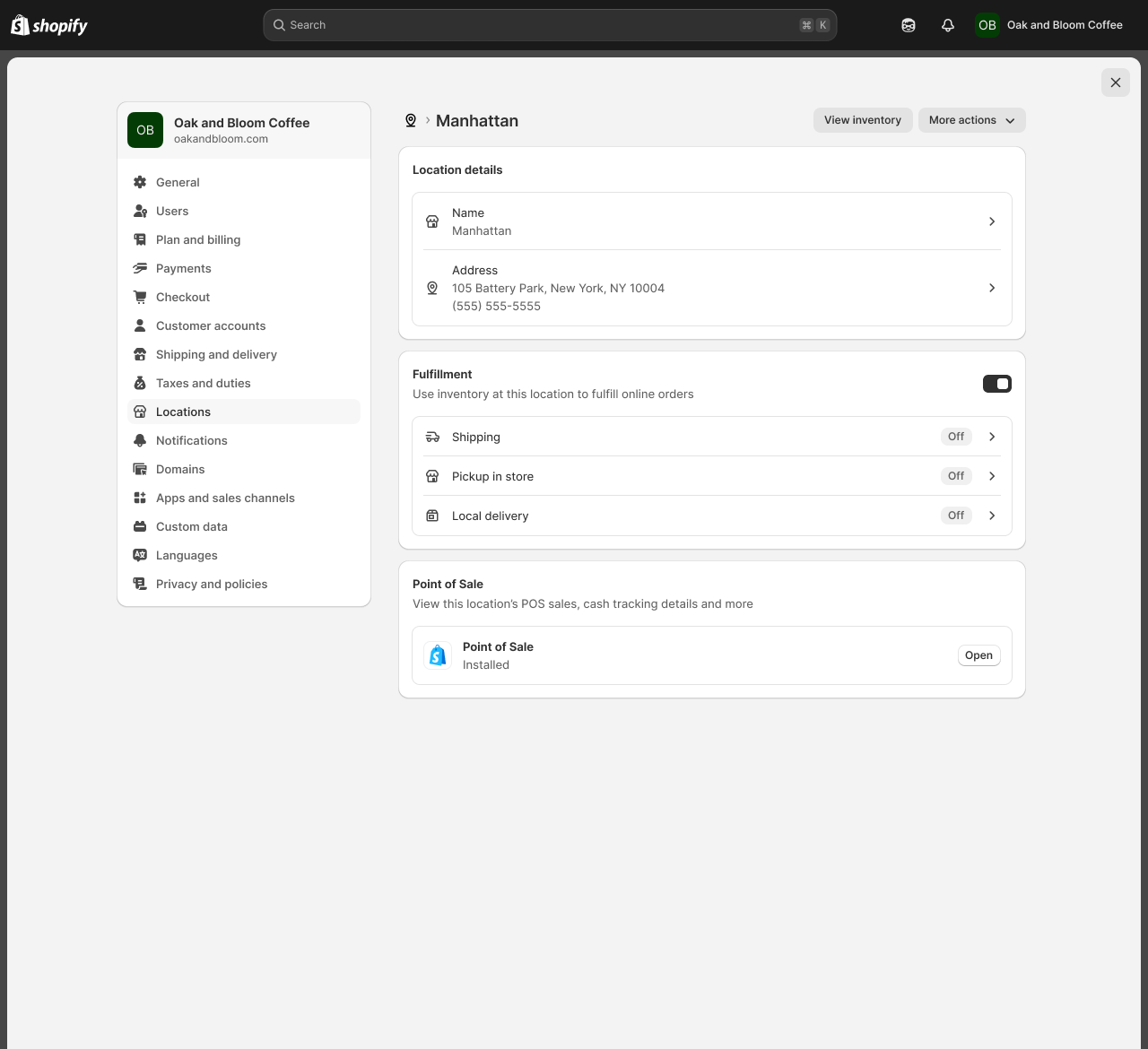Screen dimensions: 1148x1049
Task: Click Shipping Off status badge
Action: click(x=956, y=437)
